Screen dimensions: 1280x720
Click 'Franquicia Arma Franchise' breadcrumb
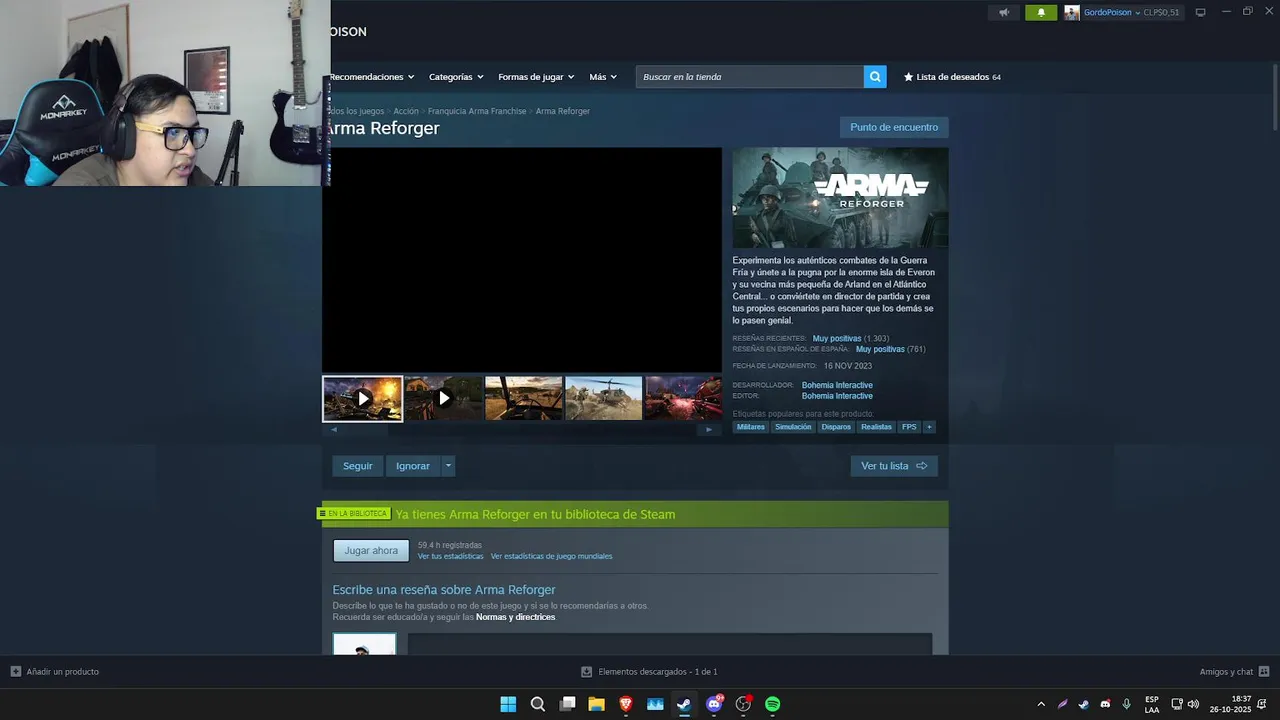click(477, 111)
